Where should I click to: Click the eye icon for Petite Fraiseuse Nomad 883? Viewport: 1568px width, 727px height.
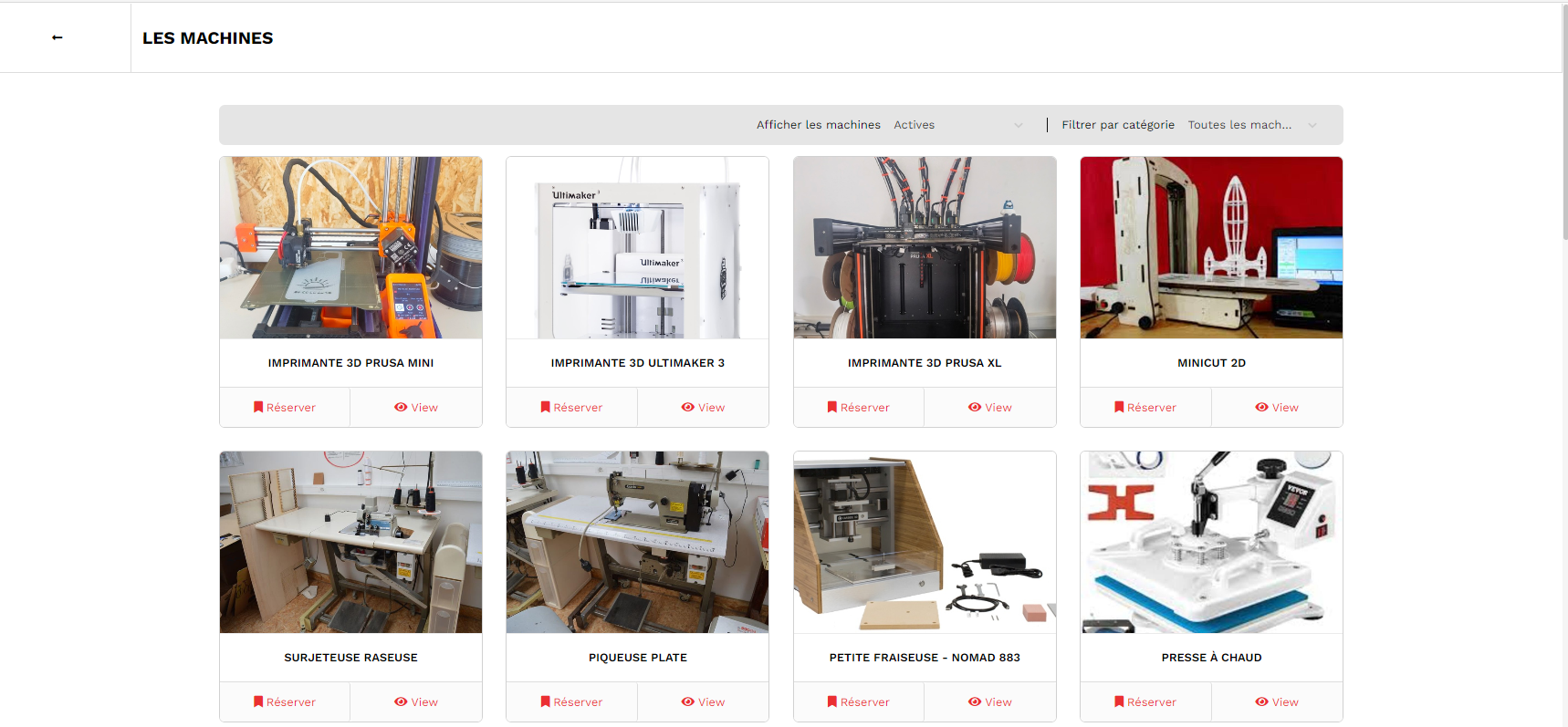[975, 701]
